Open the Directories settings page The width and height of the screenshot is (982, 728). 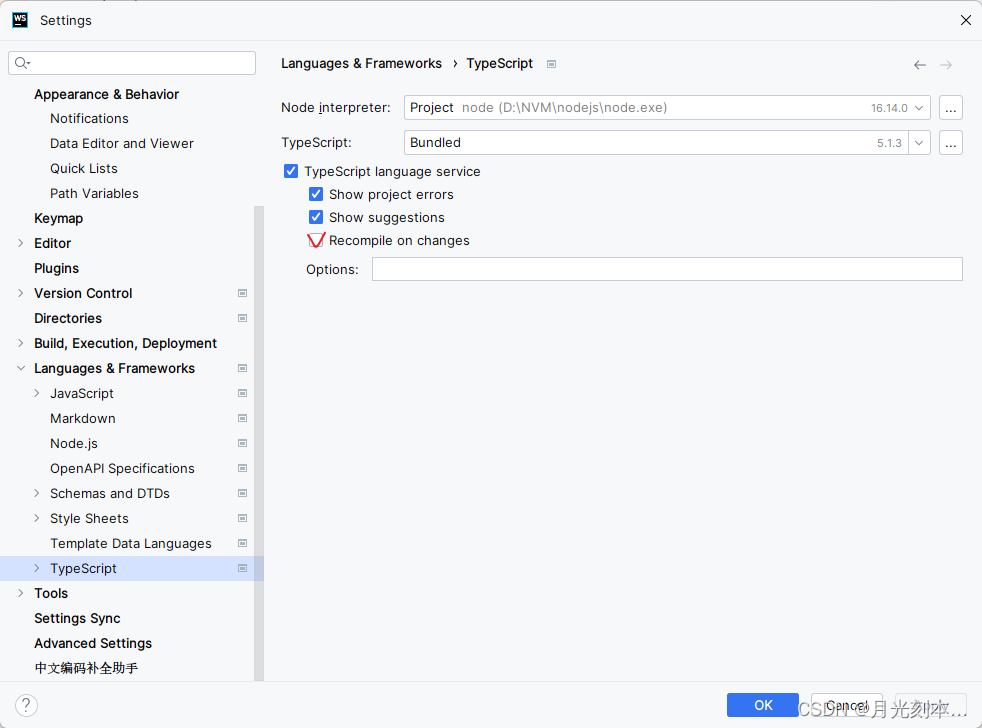tap(68, 318)
